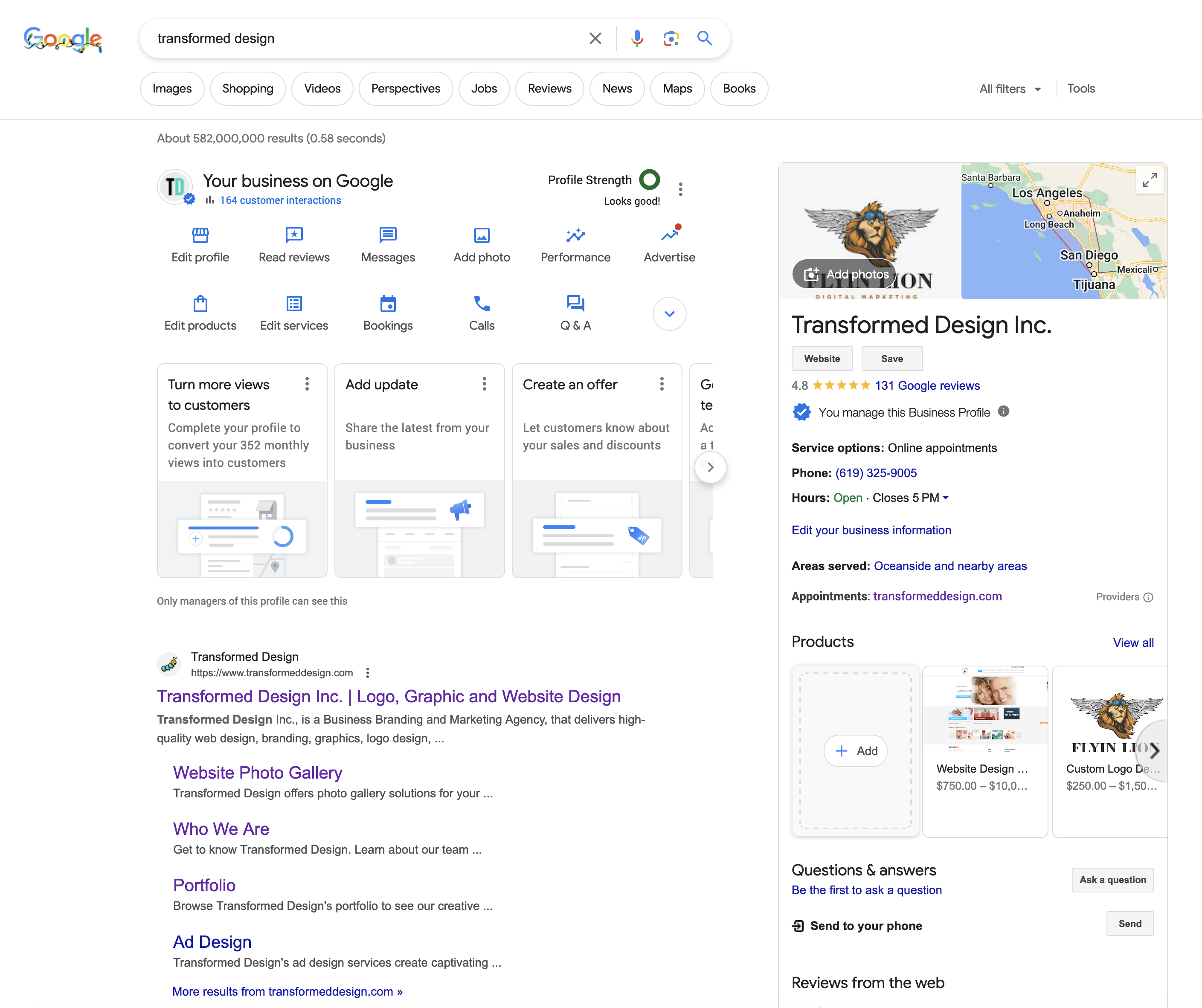Image resolution: width=1202 pixels, height=1008 pixels.
Task: Open Website Design product thumbnail
Action: [x=985, y=710]
